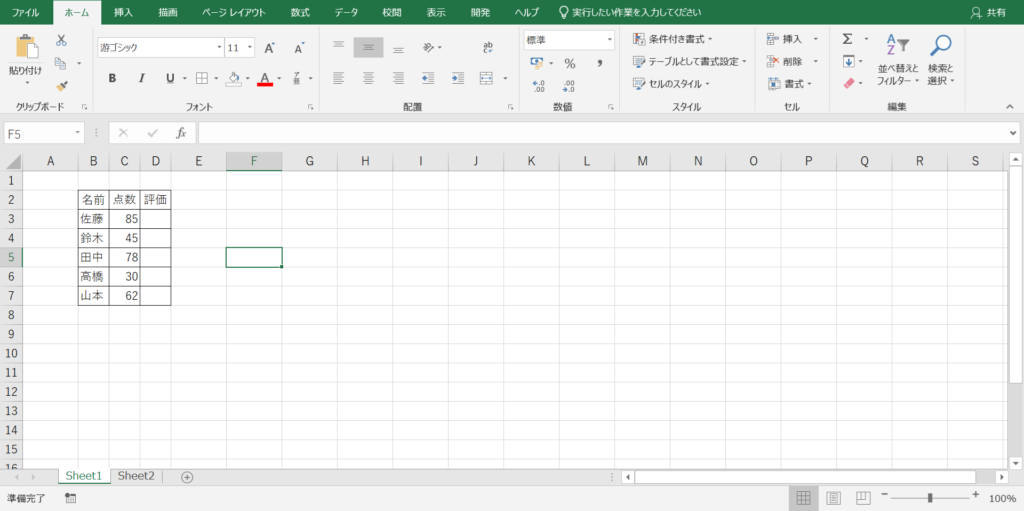Viewport: 1024px width, 511px height.
Task: Click the increase decimal icon
Action: click(539, 86)
